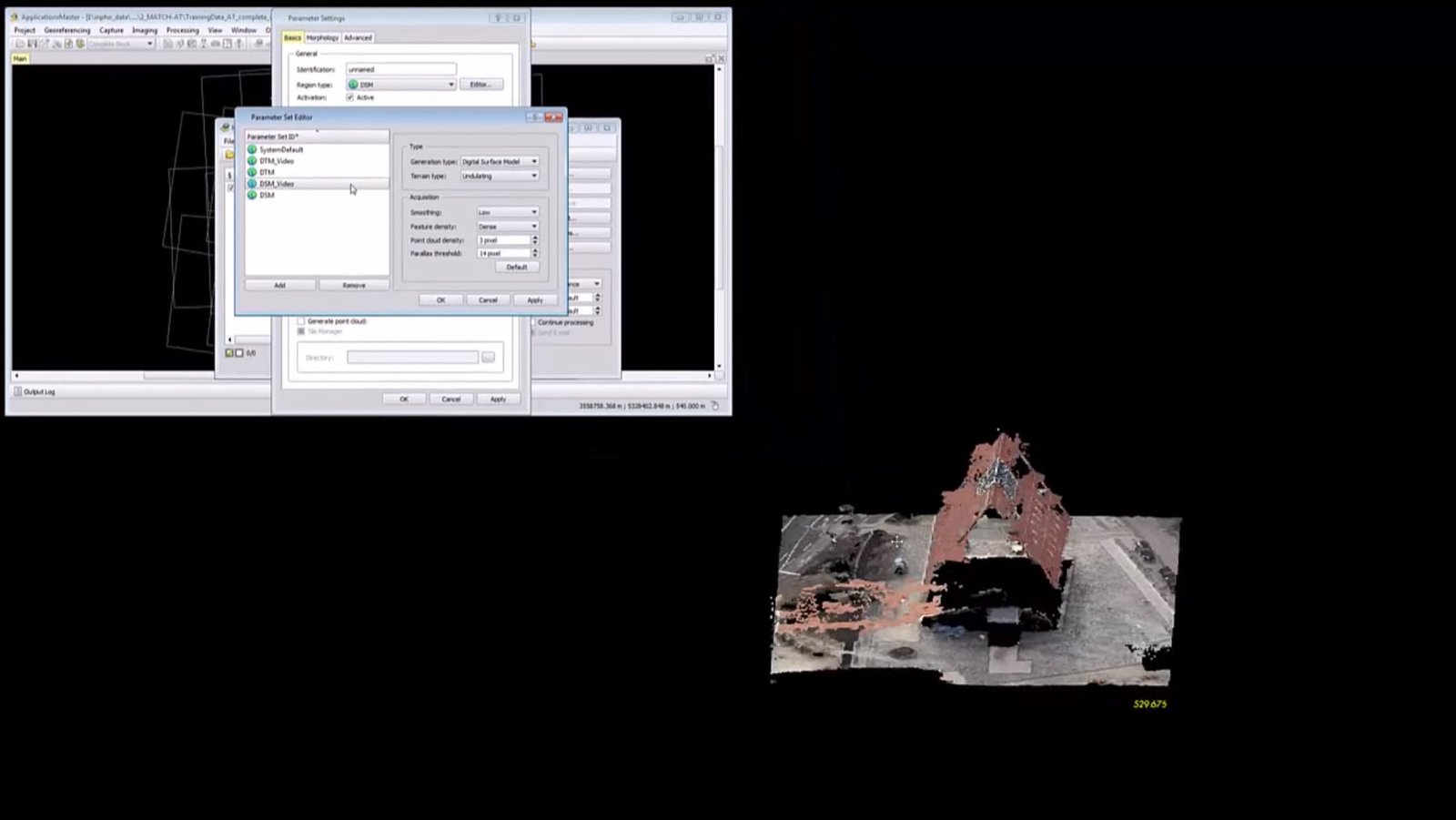The image size is (1456, 820).
Task: Click the Point cloud density stepper arrows
Action: coord(535,240)
